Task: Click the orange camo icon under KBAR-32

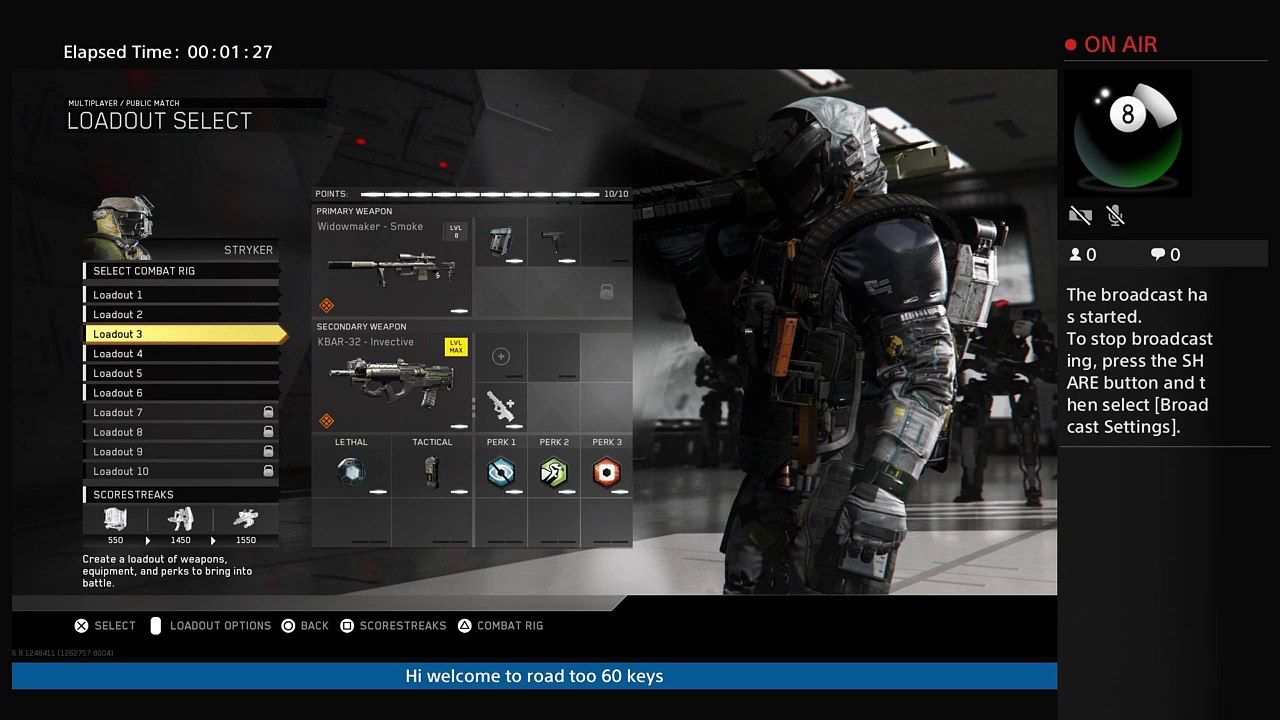Action: [x=326, y=420]
